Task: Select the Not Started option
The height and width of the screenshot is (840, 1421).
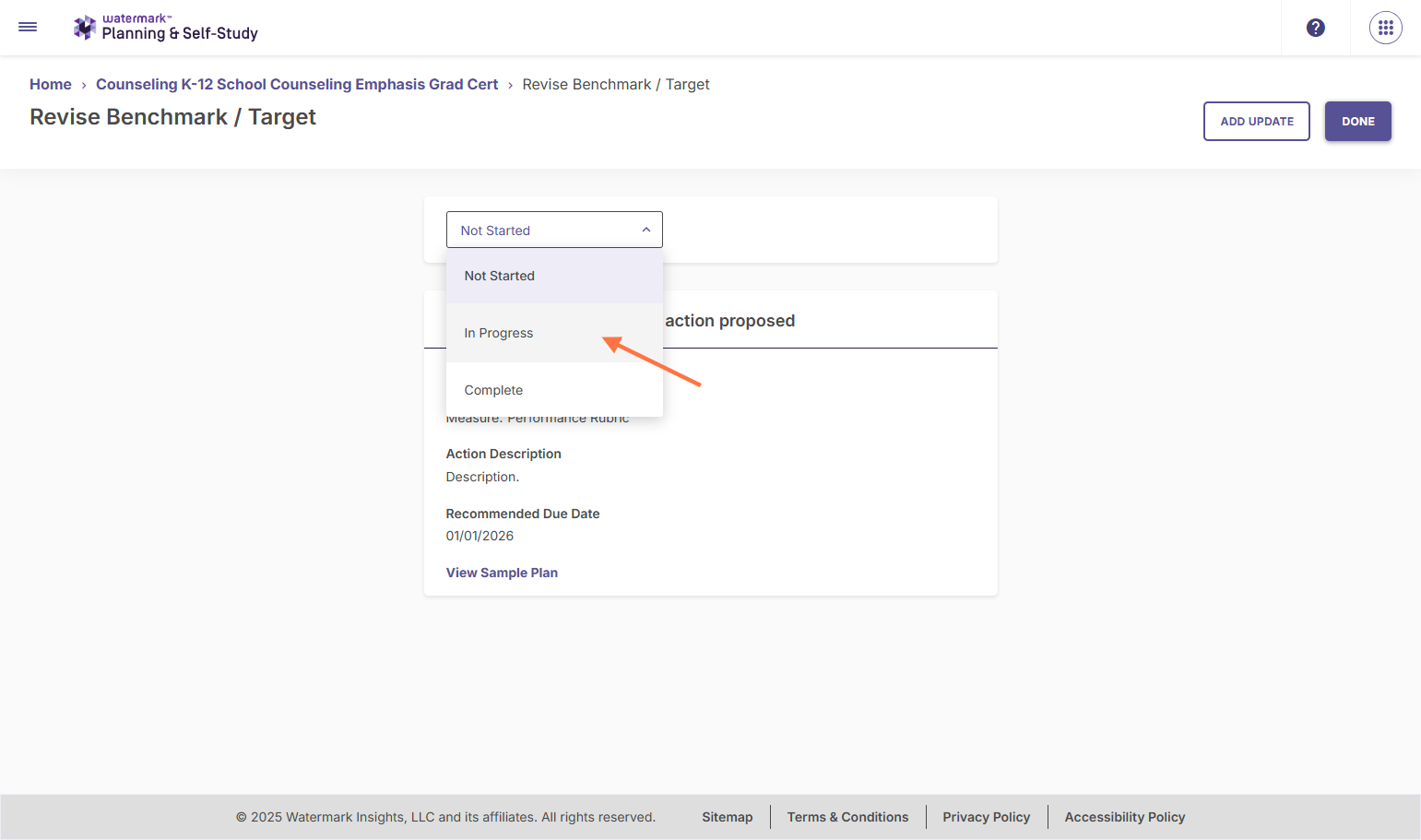Action: (554, 276)
